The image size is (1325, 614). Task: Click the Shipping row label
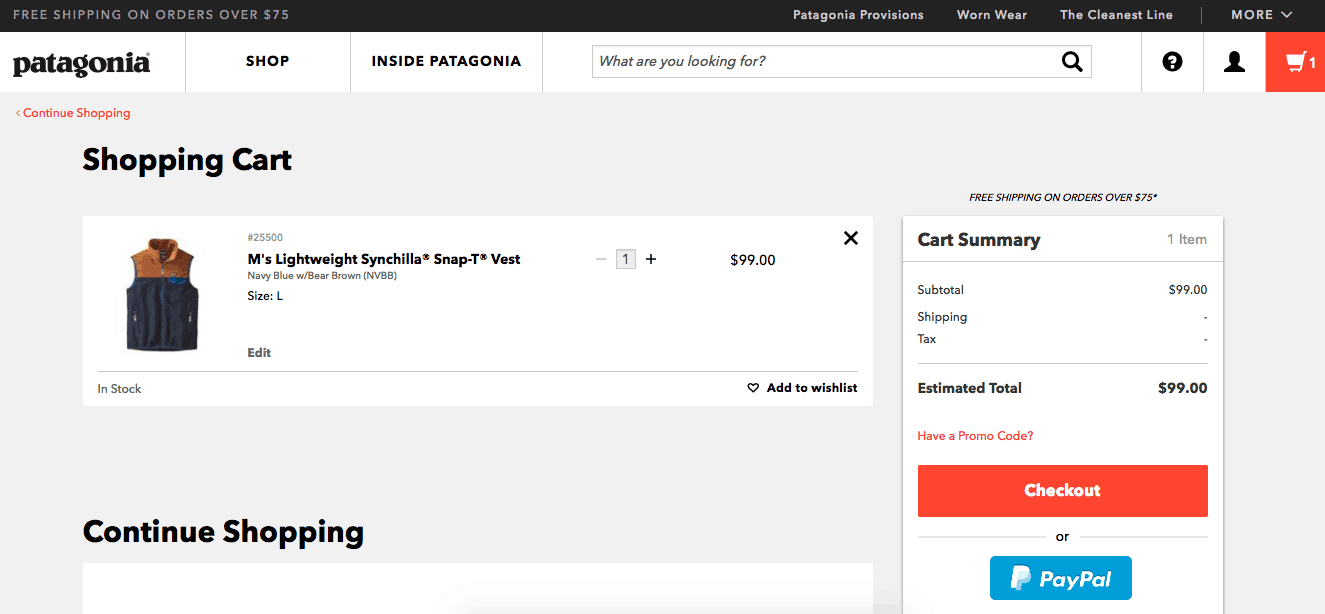pyautogui.click(x=942, y=317)
